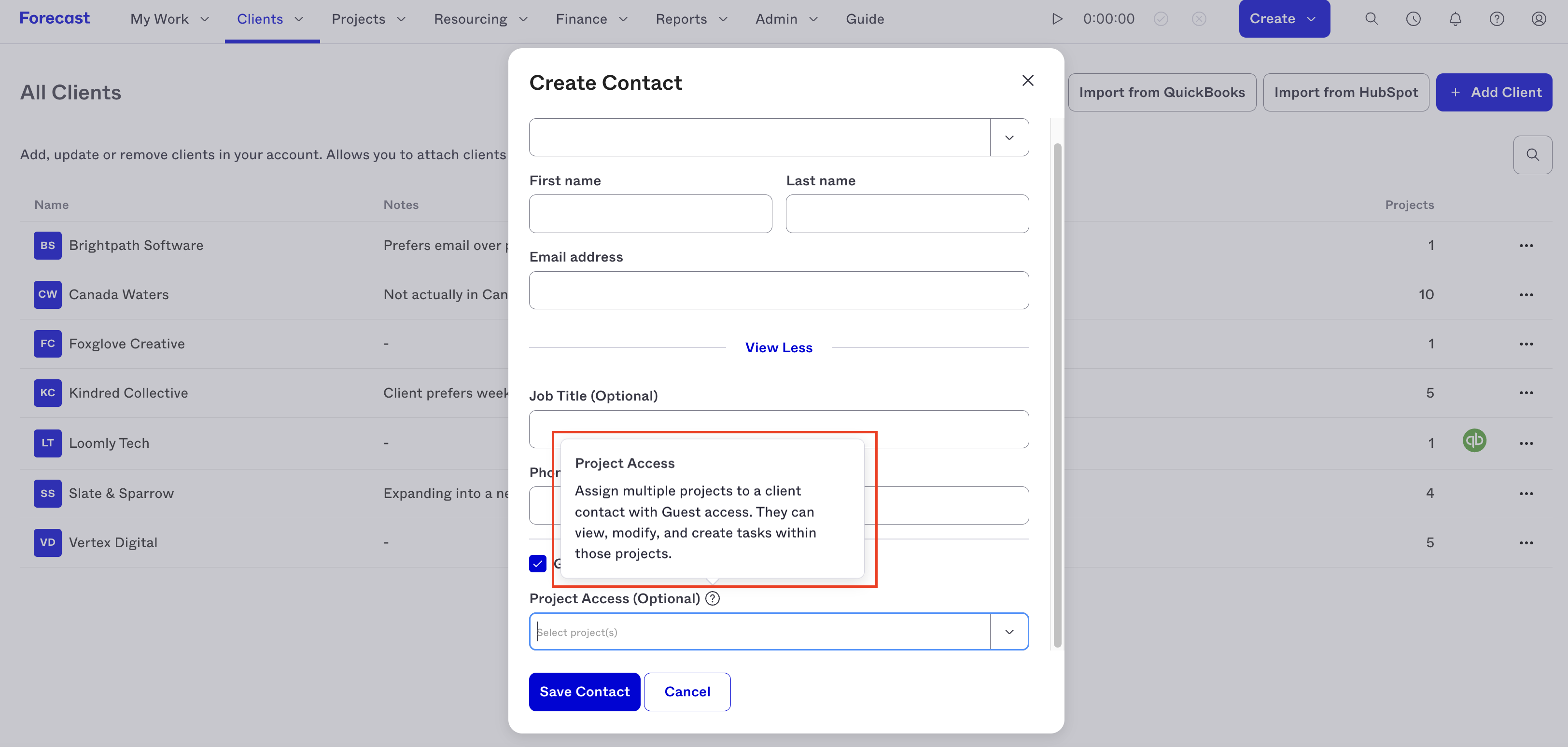Screen dimensions: 1568x747
Task: Click Forecast logo
Action: [54, 18]
